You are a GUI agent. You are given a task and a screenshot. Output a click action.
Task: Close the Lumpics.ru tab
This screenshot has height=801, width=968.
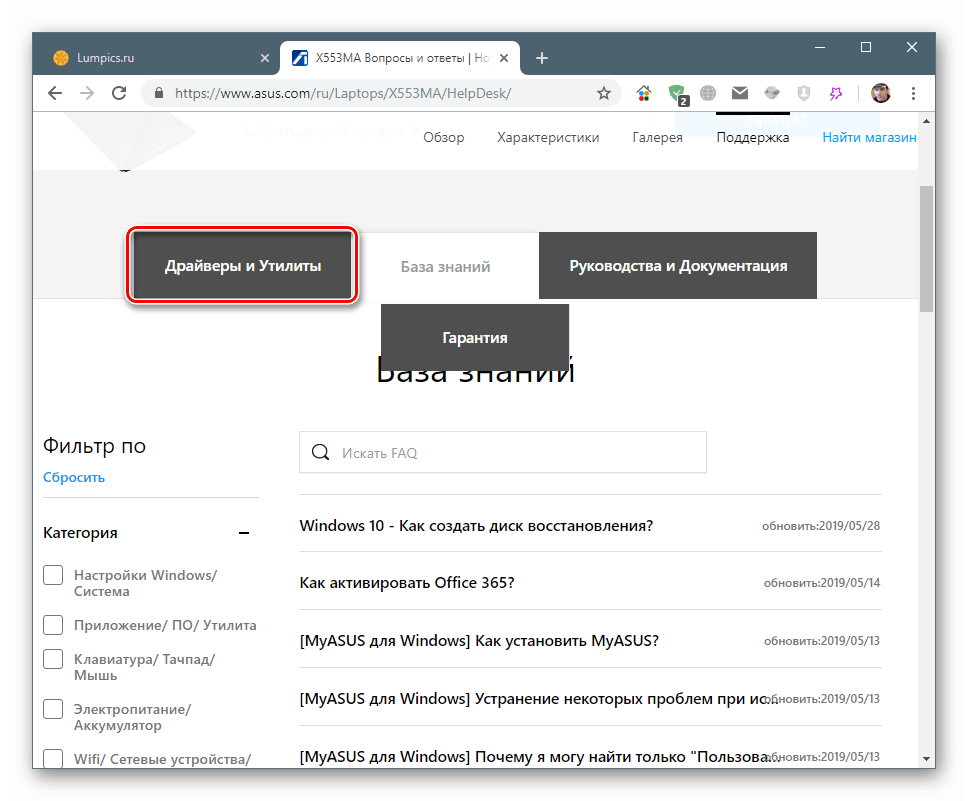click(x=265, y=58)
